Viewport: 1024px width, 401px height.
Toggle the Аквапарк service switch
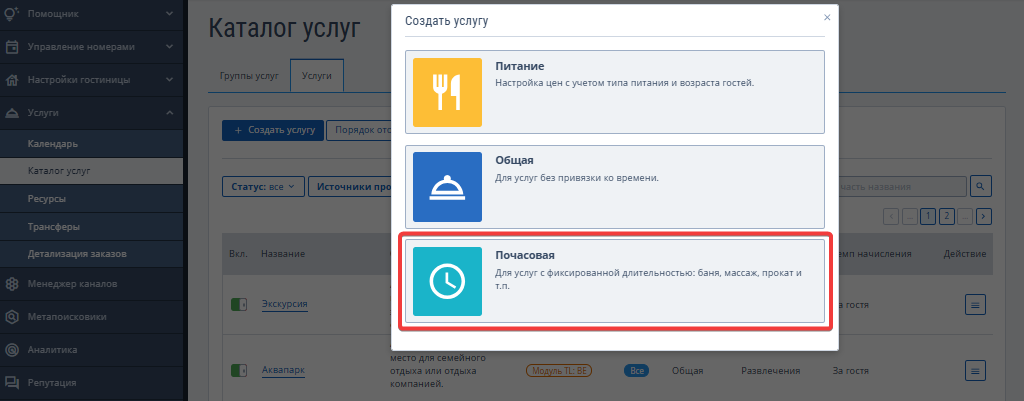coord(239,371)
